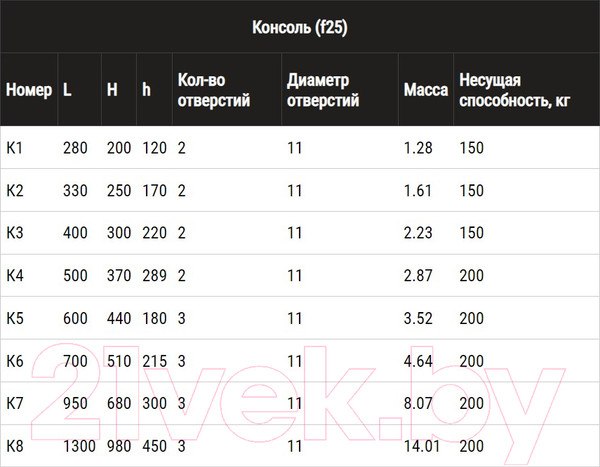Click the mass value 1.28
600x467 pixels.
pyautogui.click(x=417, y=149)
